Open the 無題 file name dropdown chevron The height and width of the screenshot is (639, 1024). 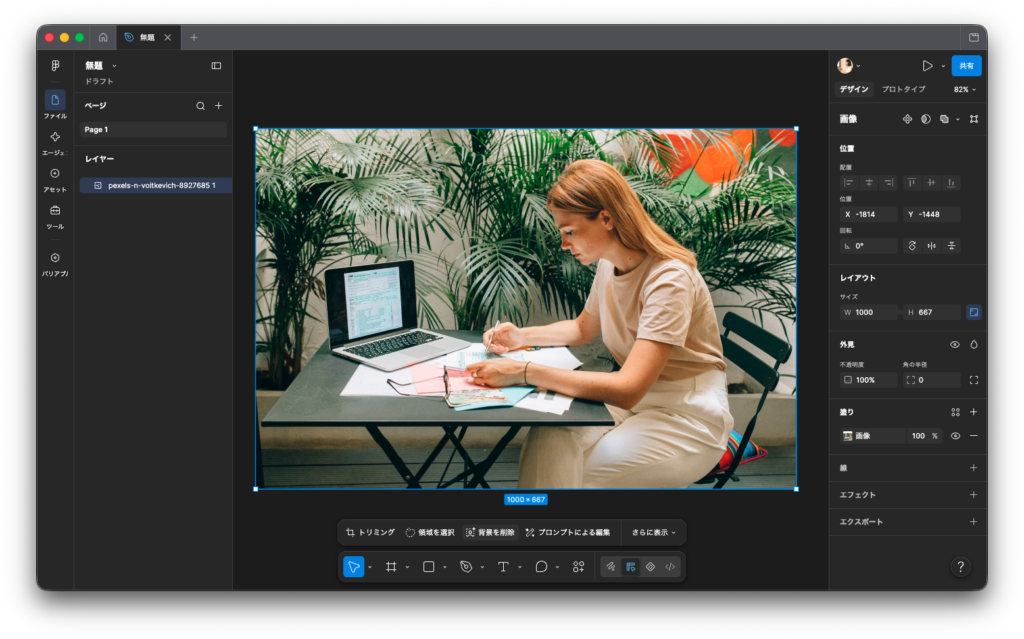coord(114,66)
